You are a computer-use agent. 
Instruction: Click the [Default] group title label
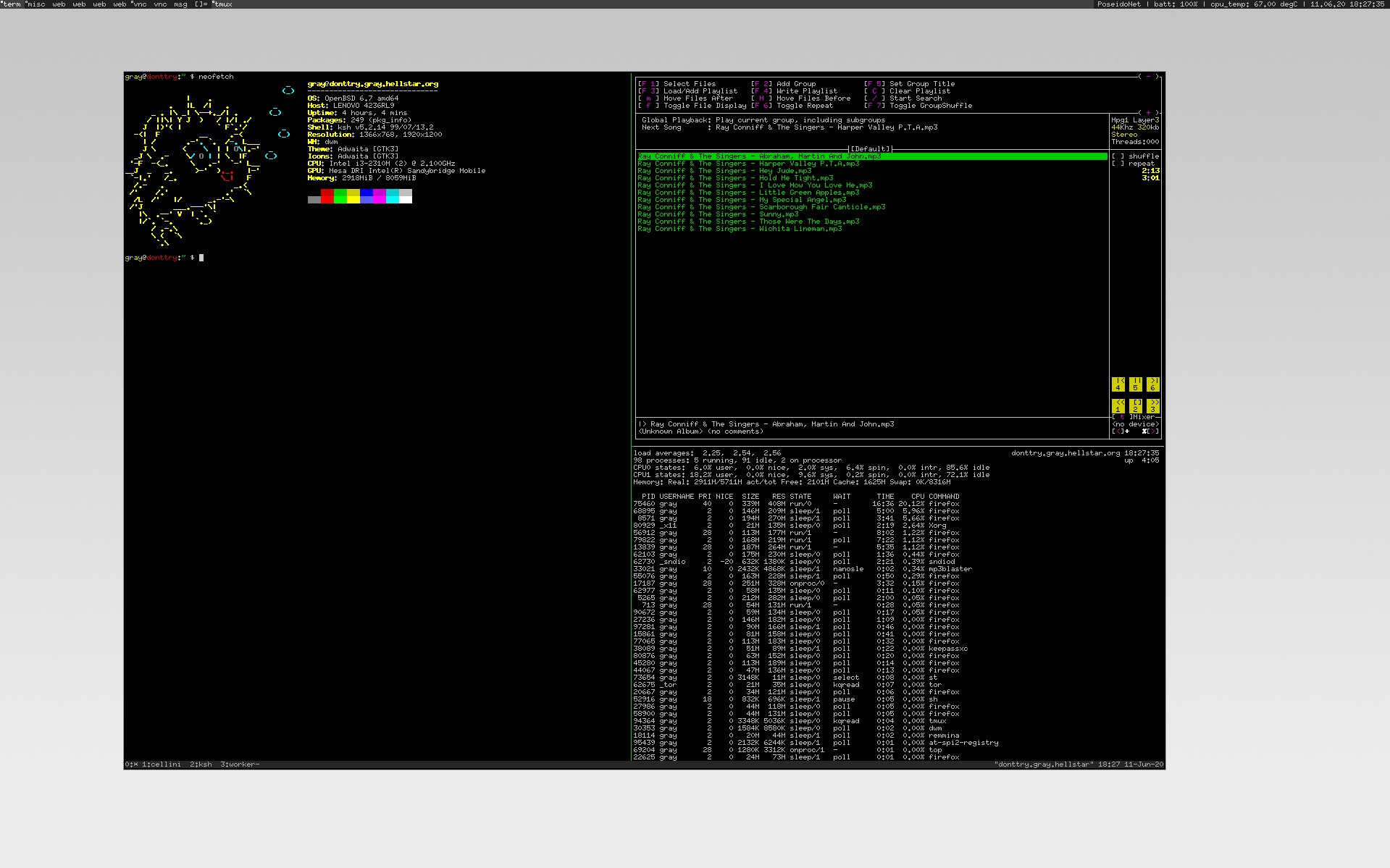[870, 149]
